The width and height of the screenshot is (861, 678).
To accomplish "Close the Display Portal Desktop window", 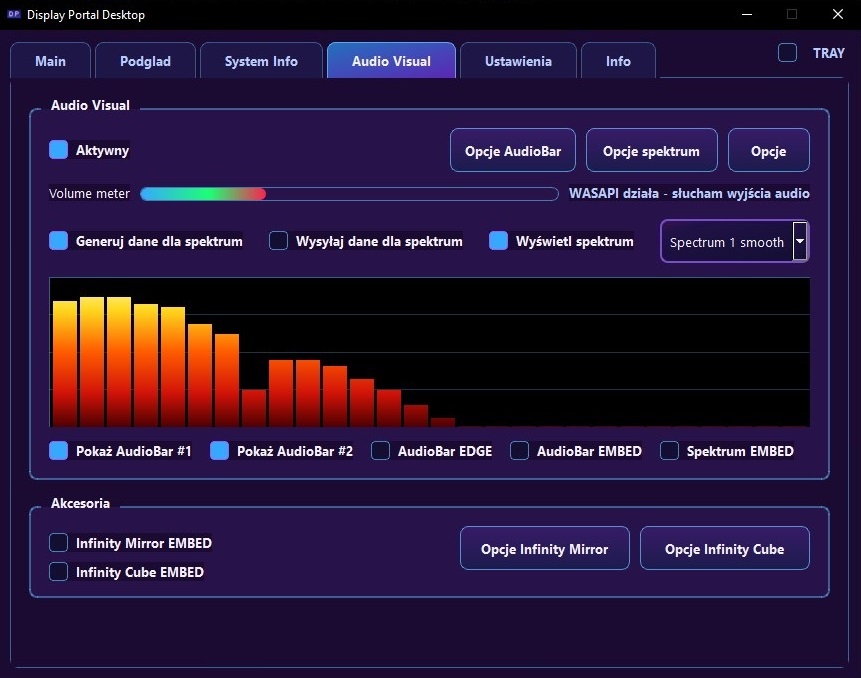I will point(837,14).
